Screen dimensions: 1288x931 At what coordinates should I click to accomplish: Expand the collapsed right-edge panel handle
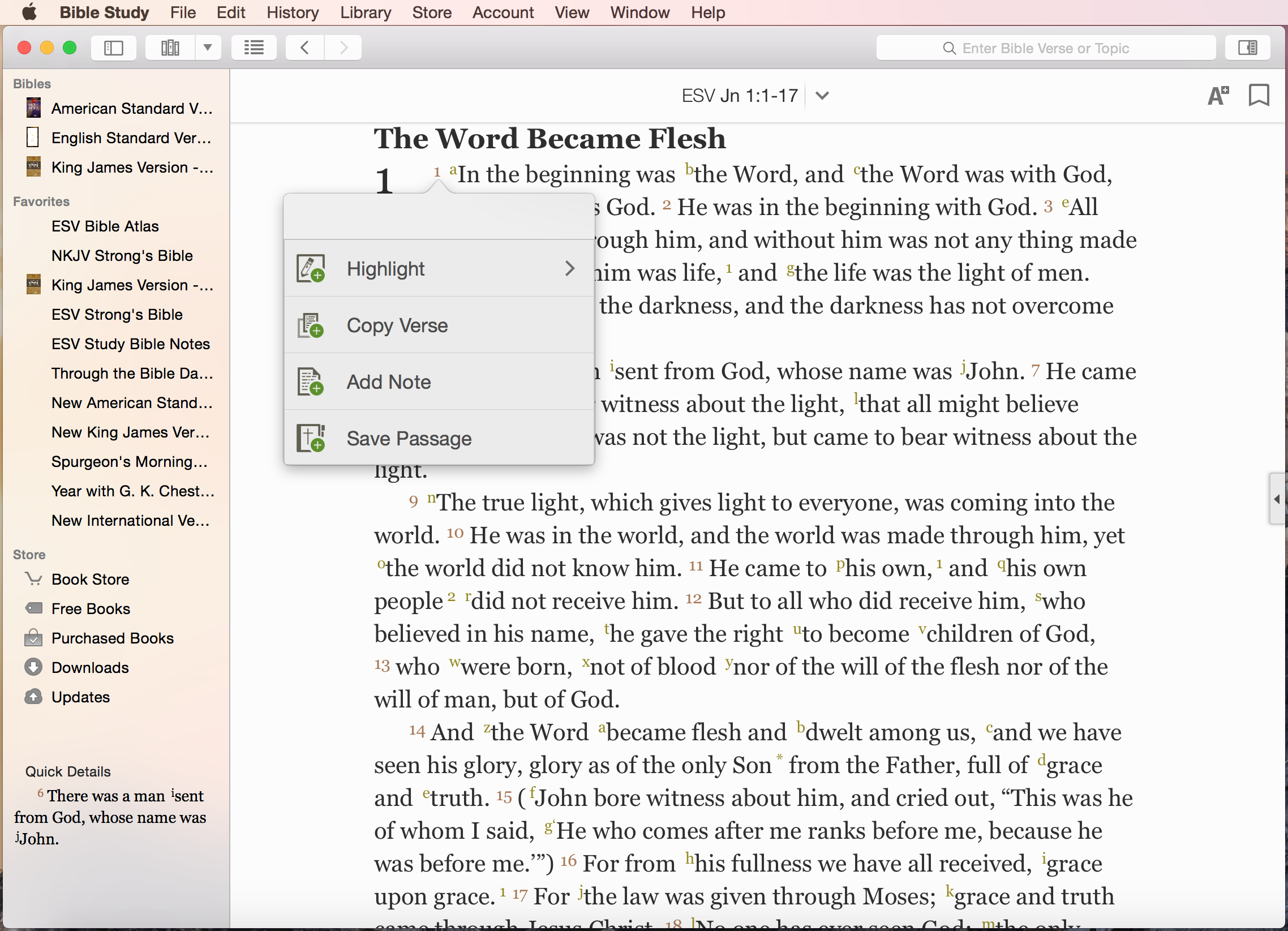pos(1277,499)
